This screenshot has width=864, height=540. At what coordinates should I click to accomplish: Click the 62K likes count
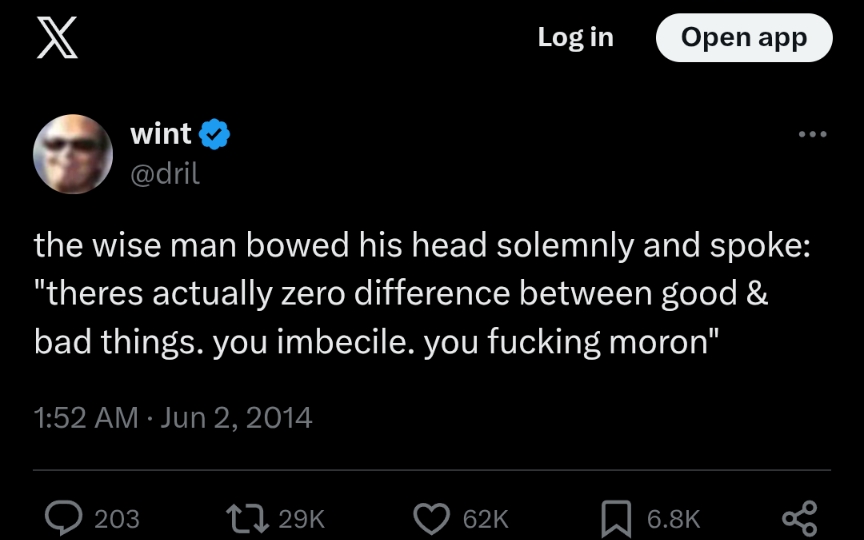pyautogui.click(x=486, y=519)
